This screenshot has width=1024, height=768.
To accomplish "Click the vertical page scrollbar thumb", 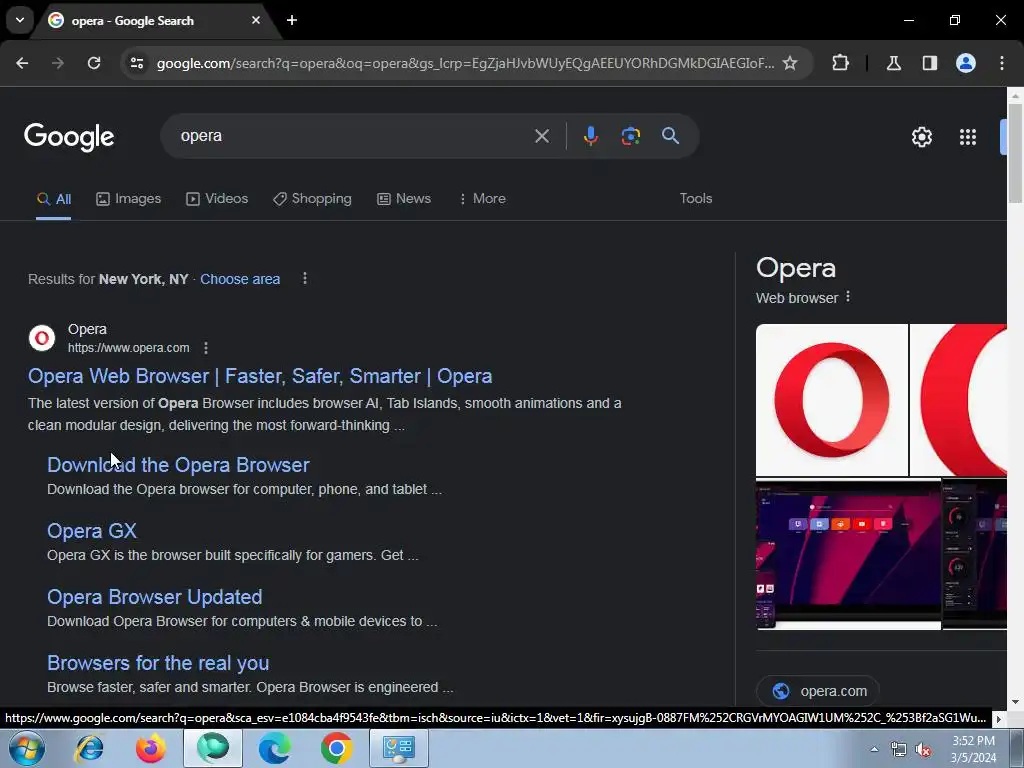I will point(1015,153).
